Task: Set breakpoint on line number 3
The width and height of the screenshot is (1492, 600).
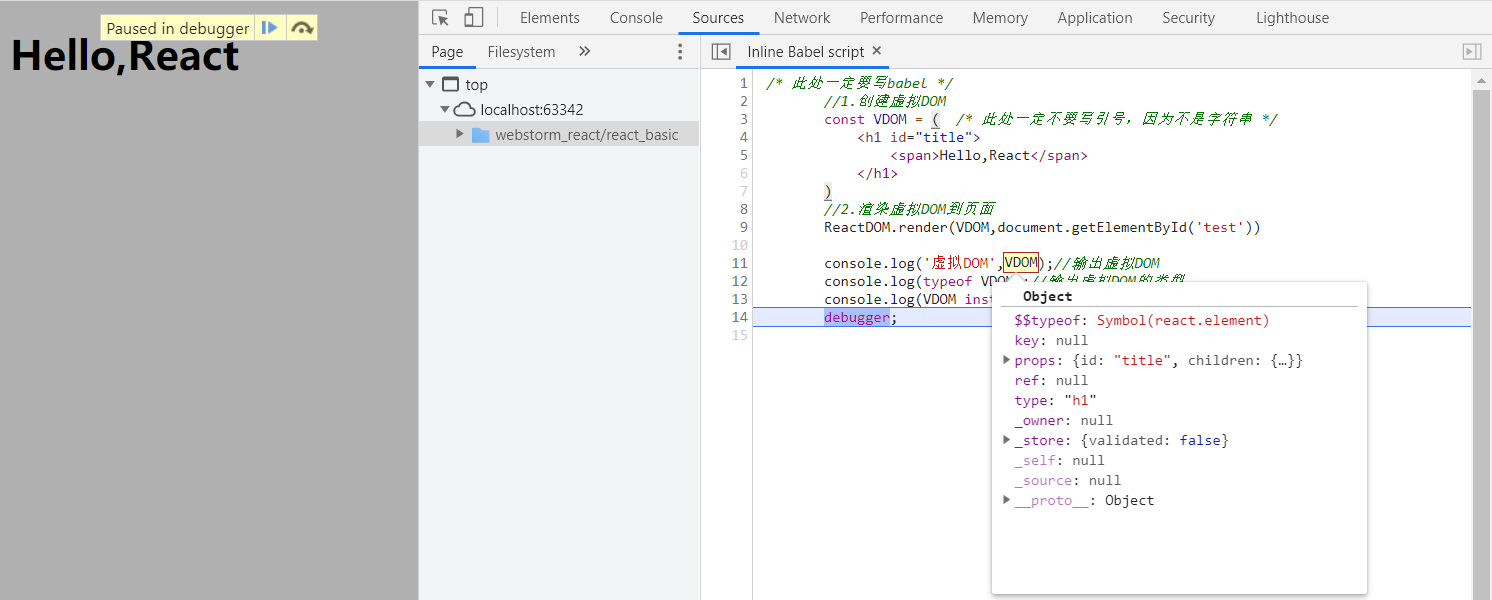Action: click(743, 119)
